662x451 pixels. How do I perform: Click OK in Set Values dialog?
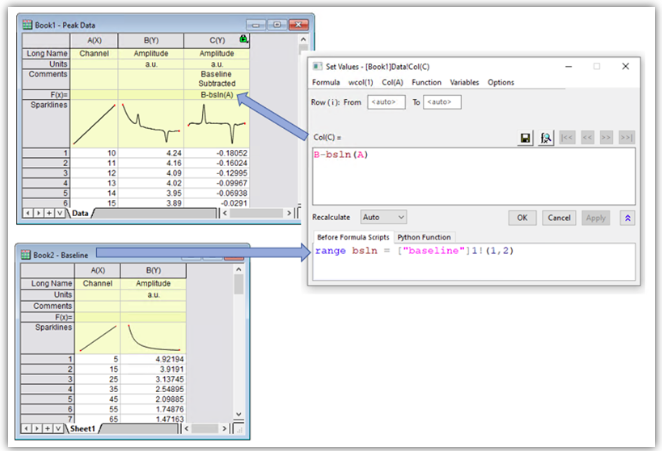point(522,218)
